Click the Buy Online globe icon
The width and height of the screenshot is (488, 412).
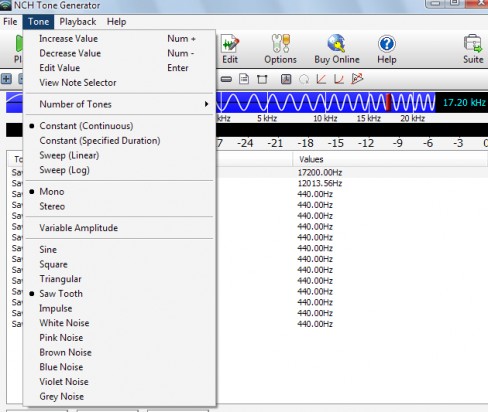click(337, 49)
